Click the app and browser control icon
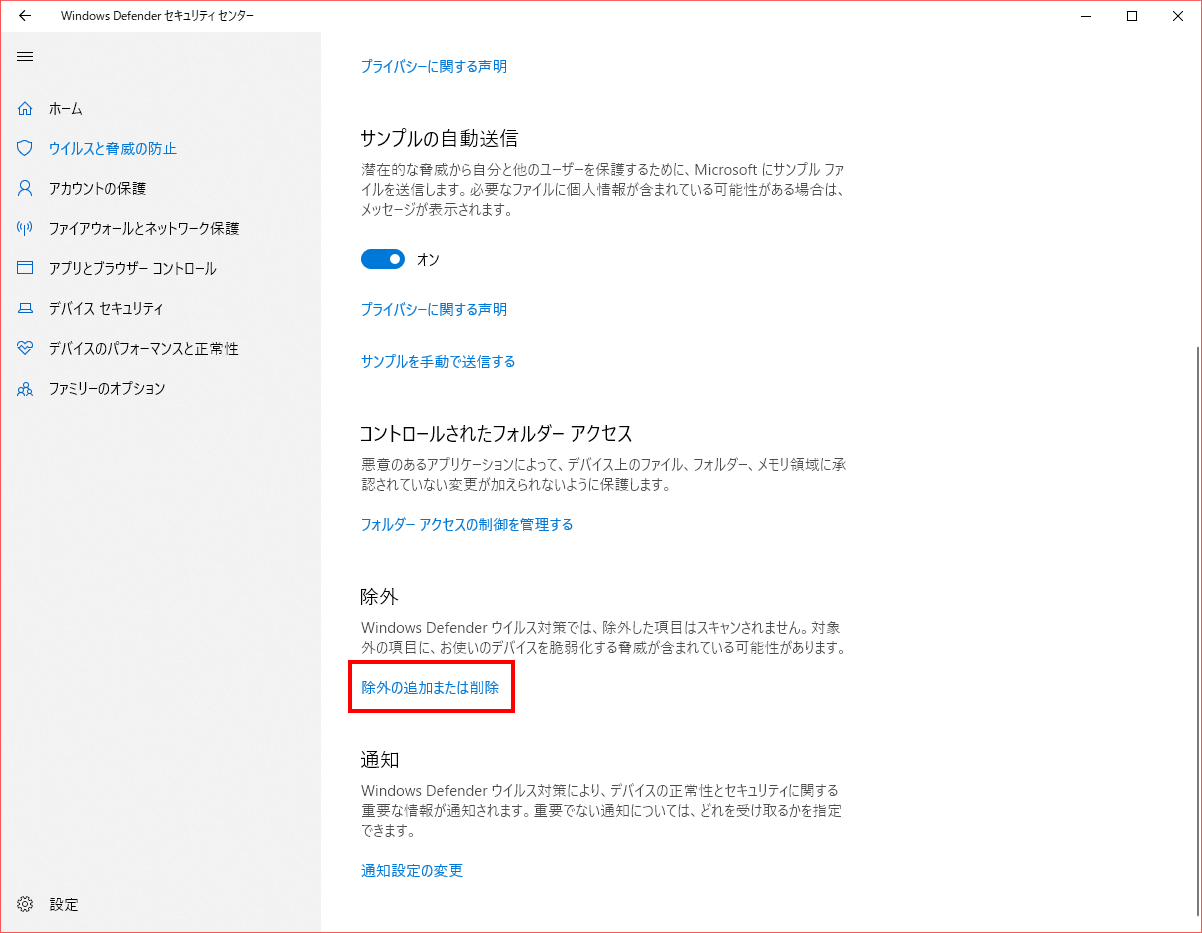1202x933 pixels. click(25, 268)
